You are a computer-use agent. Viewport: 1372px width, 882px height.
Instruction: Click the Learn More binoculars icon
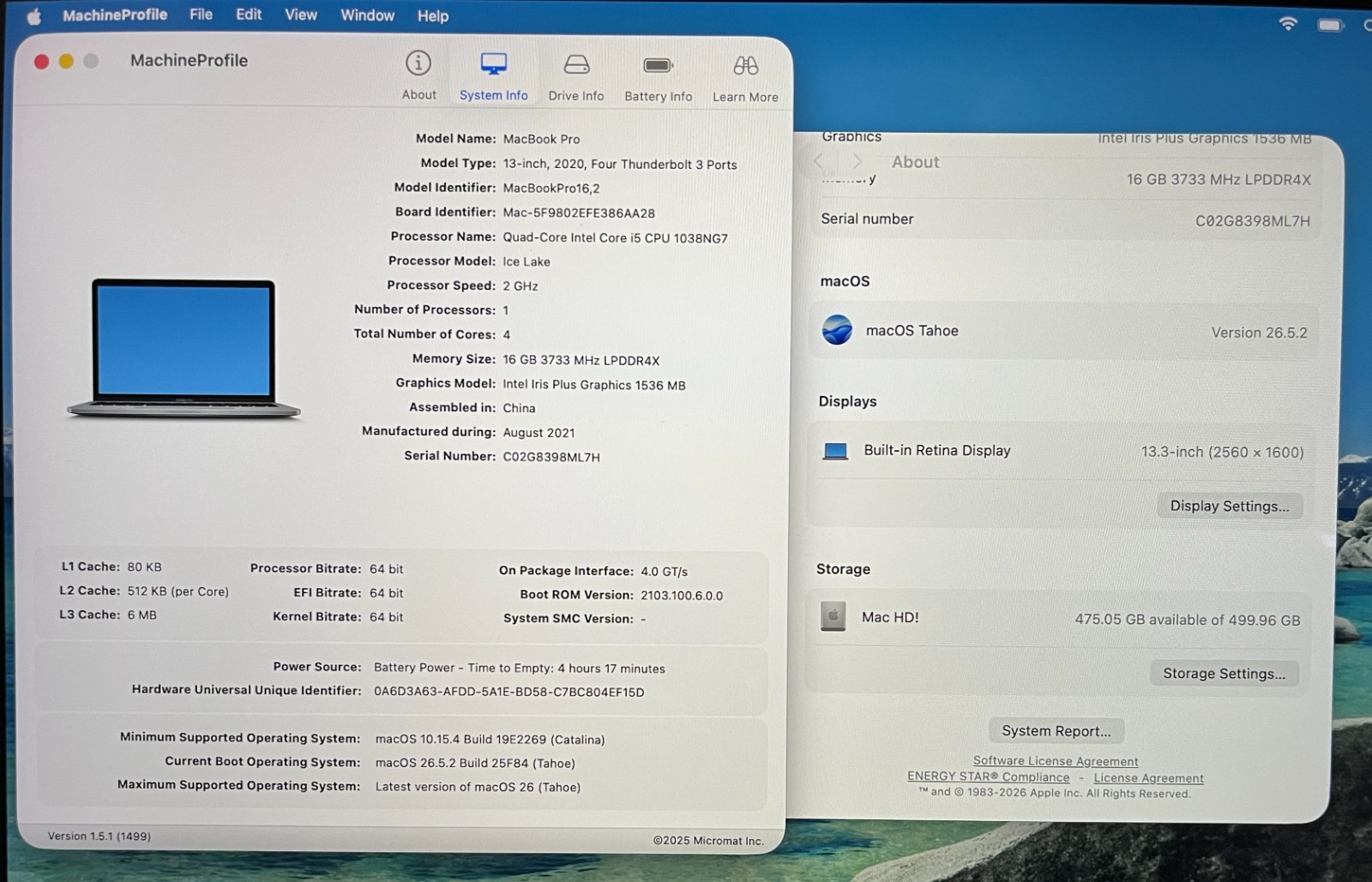click(745, 65)
